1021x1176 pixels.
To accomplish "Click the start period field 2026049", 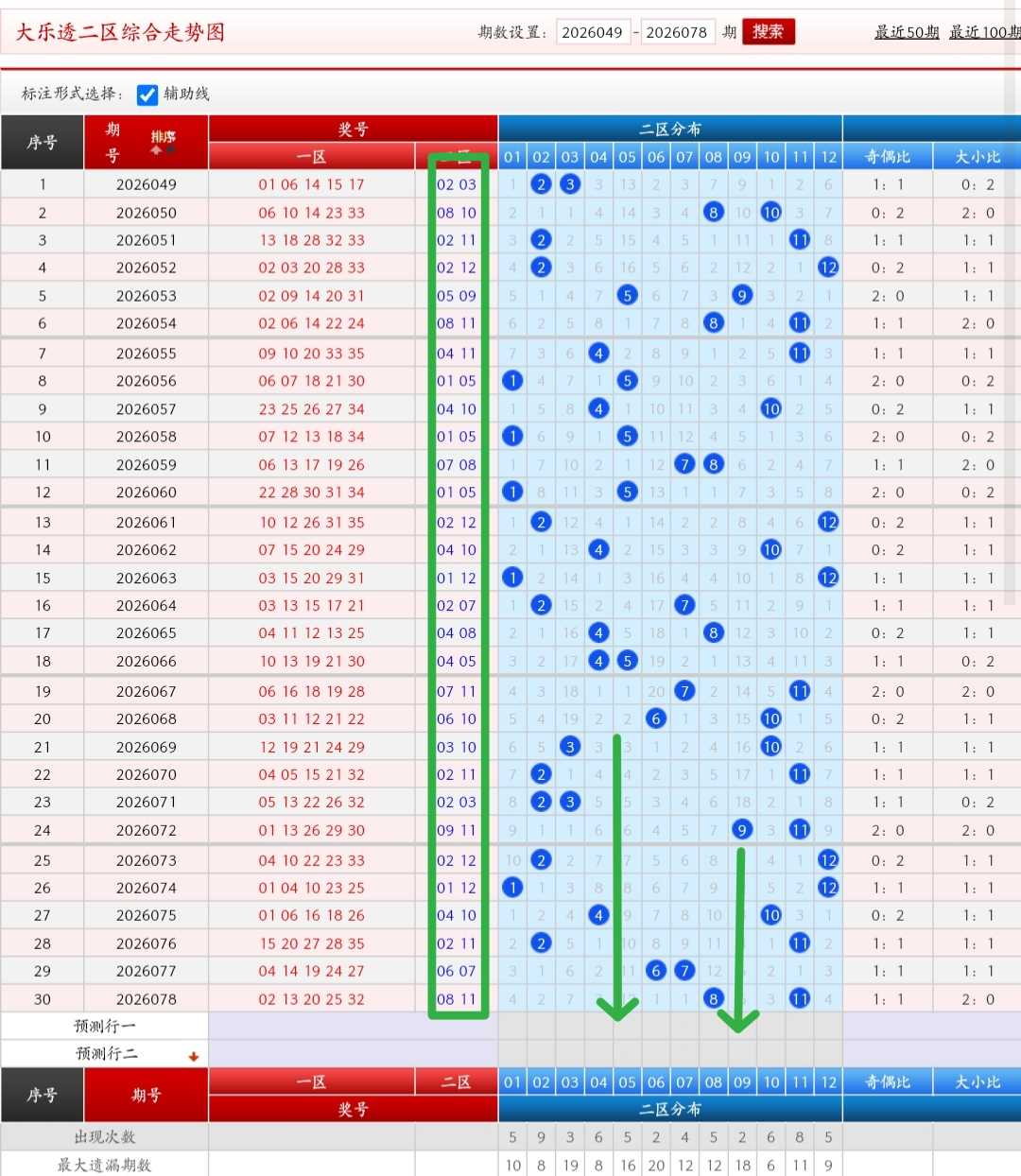I will click(x=593, y=32).
